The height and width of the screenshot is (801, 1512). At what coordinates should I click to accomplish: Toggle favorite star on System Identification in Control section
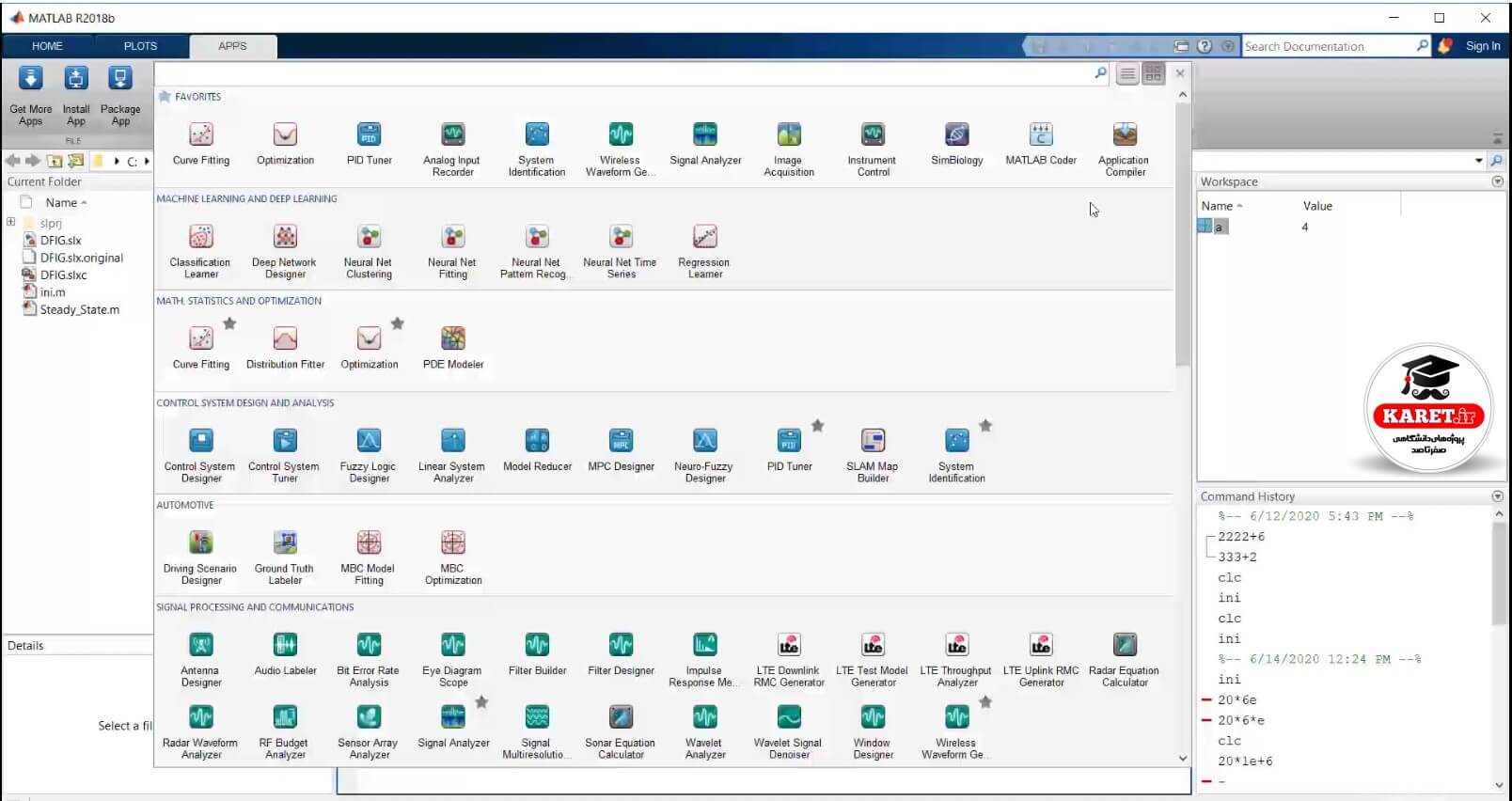tap(985, 426)
